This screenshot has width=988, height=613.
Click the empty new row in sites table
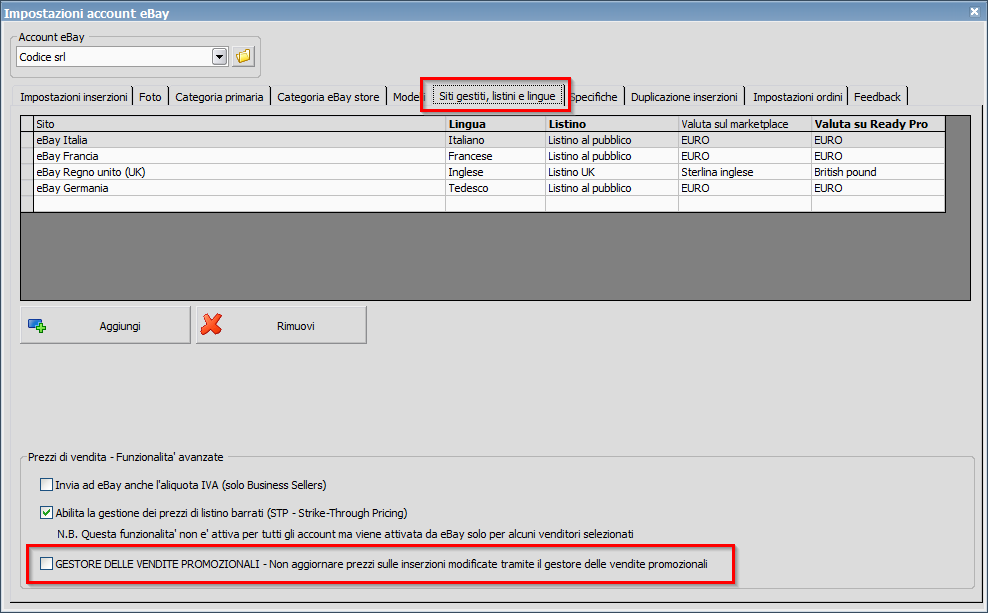click(x=483, y=203)
